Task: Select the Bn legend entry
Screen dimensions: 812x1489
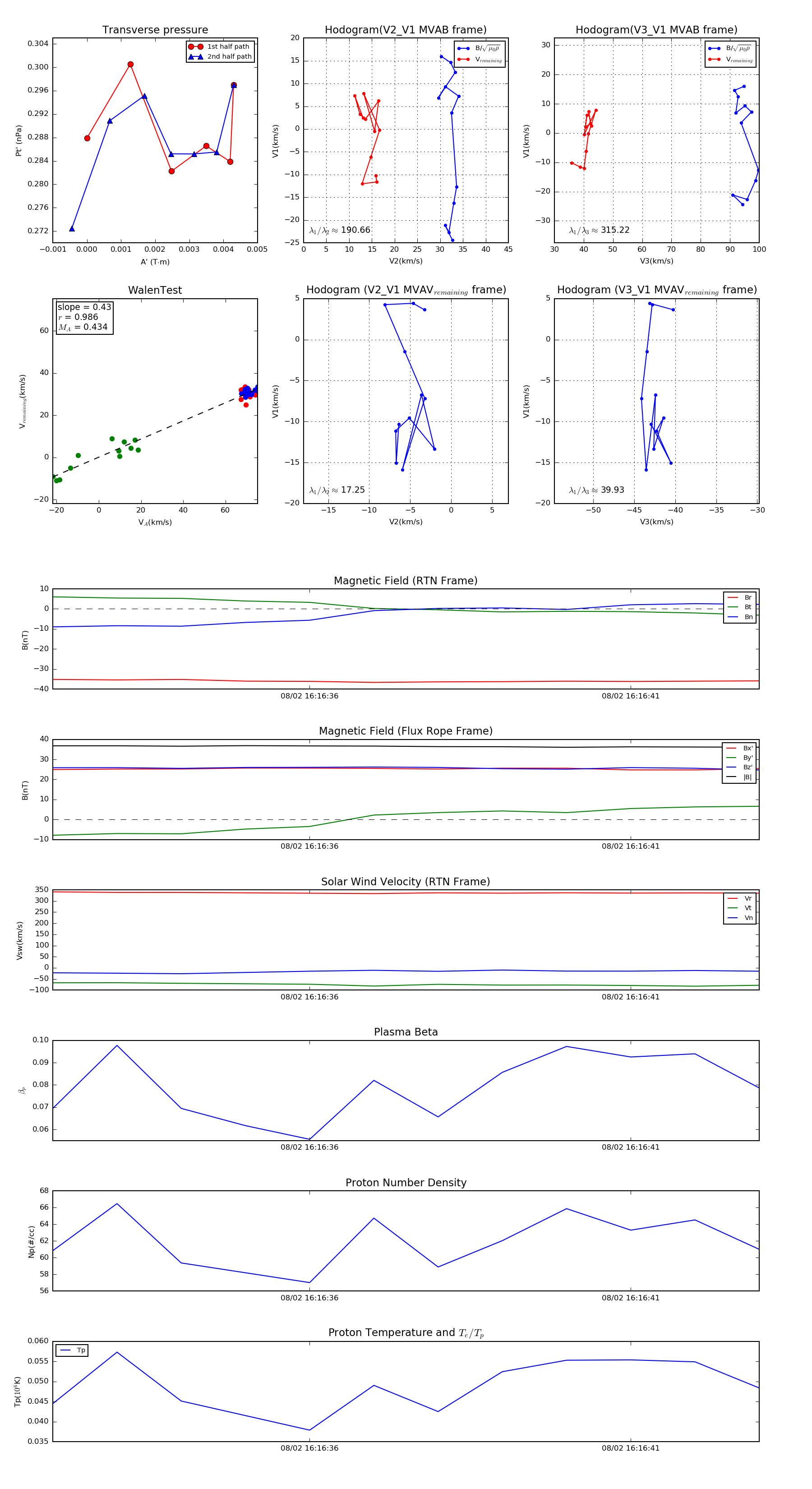Action: tap(740, 617)
